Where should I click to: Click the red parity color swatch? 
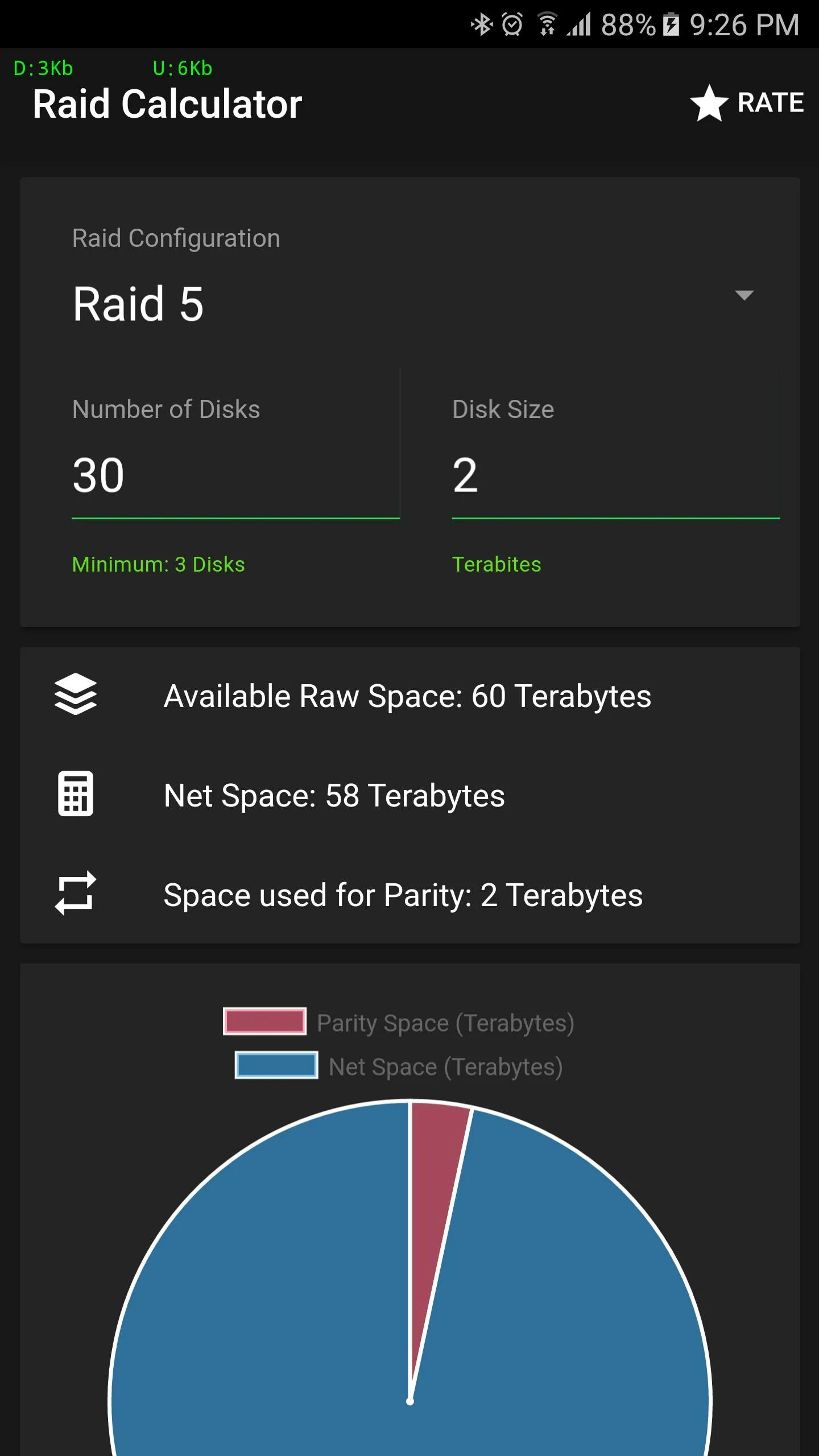(x=264, y=1021)
